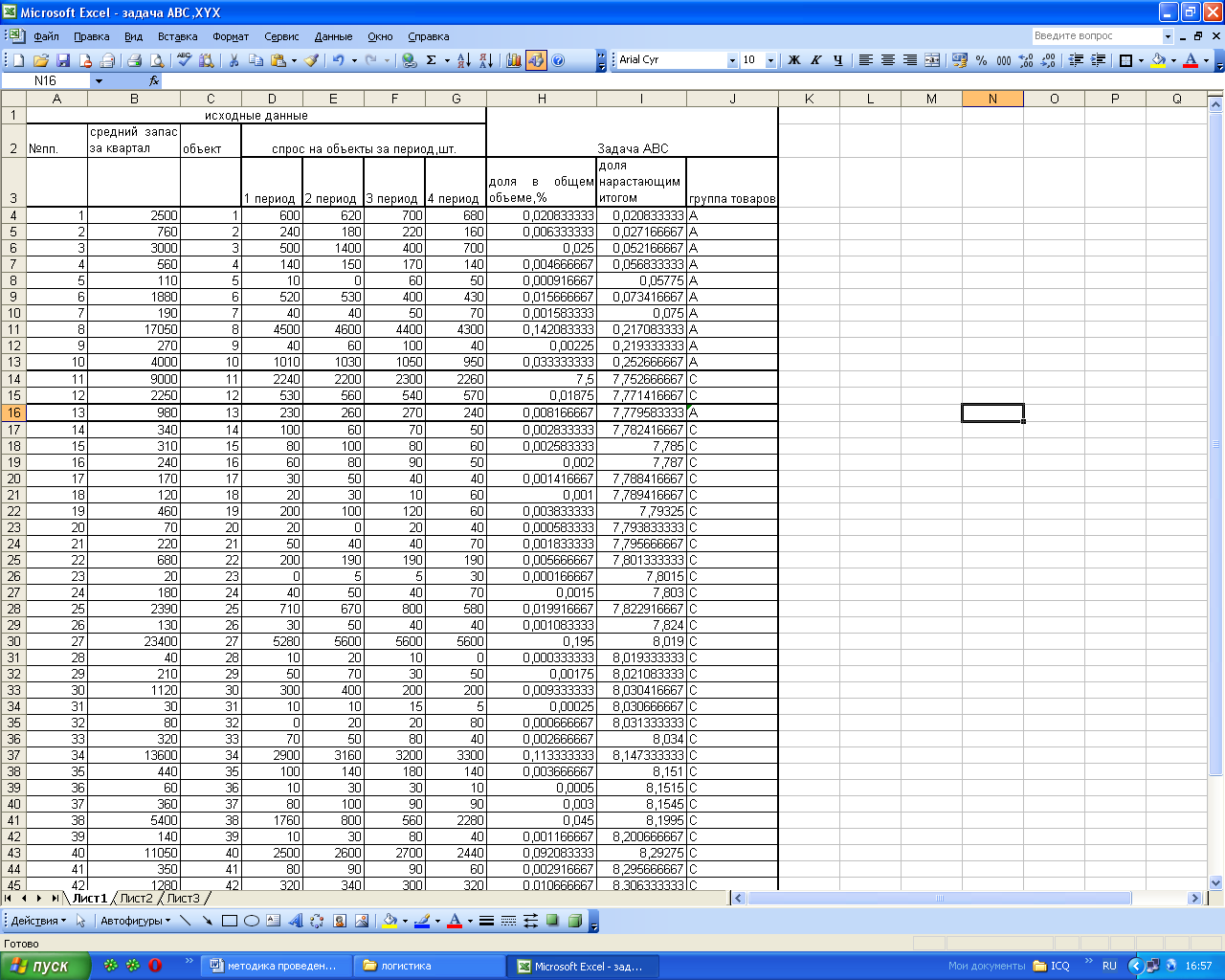Open Excel Help with the question icon
Image resolution: width=1225 pixels, height=980 pixels.
[558, 60]
